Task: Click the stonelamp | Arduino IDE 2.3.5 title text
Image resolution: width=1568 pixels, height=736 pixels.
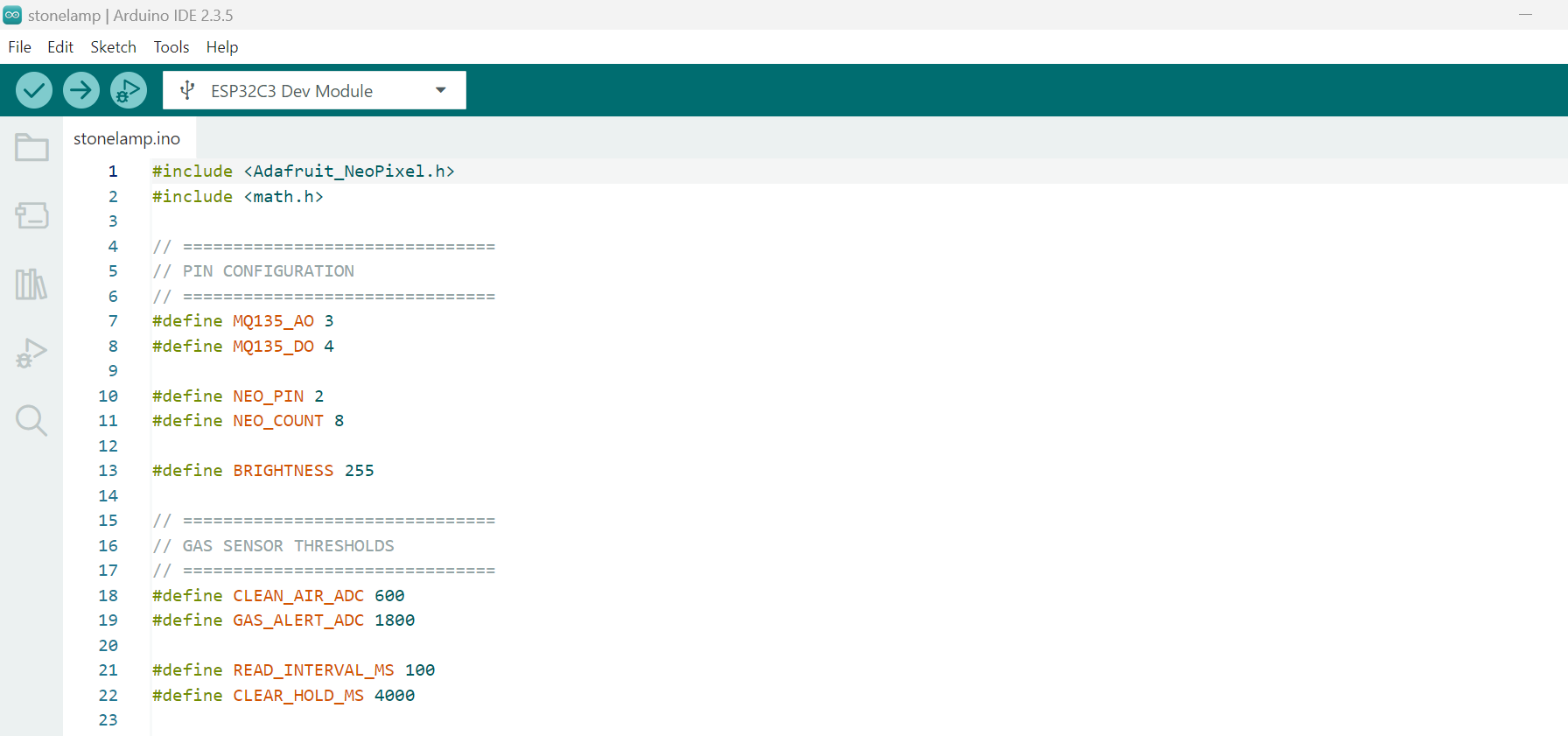Action: pos(130,16)
